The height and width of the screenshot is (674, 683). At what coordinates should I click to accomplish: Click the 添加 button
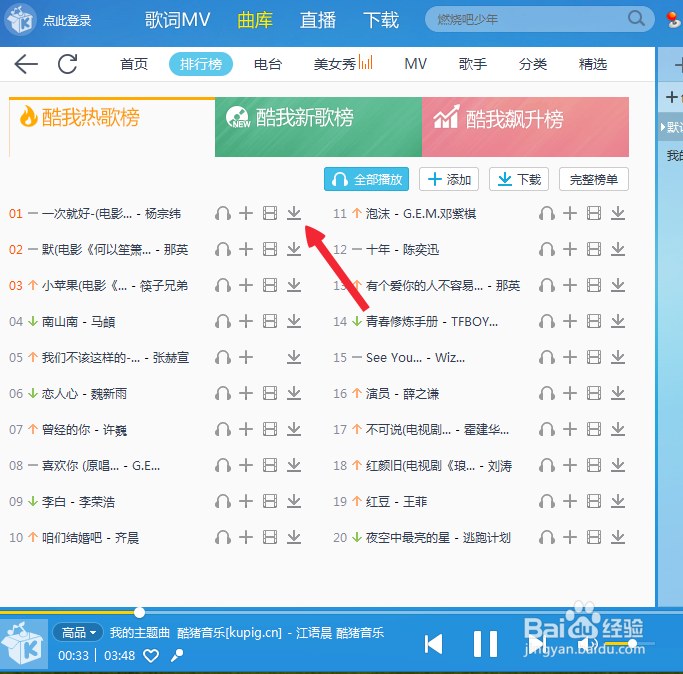pyautogui.click(x=449, y=179)
